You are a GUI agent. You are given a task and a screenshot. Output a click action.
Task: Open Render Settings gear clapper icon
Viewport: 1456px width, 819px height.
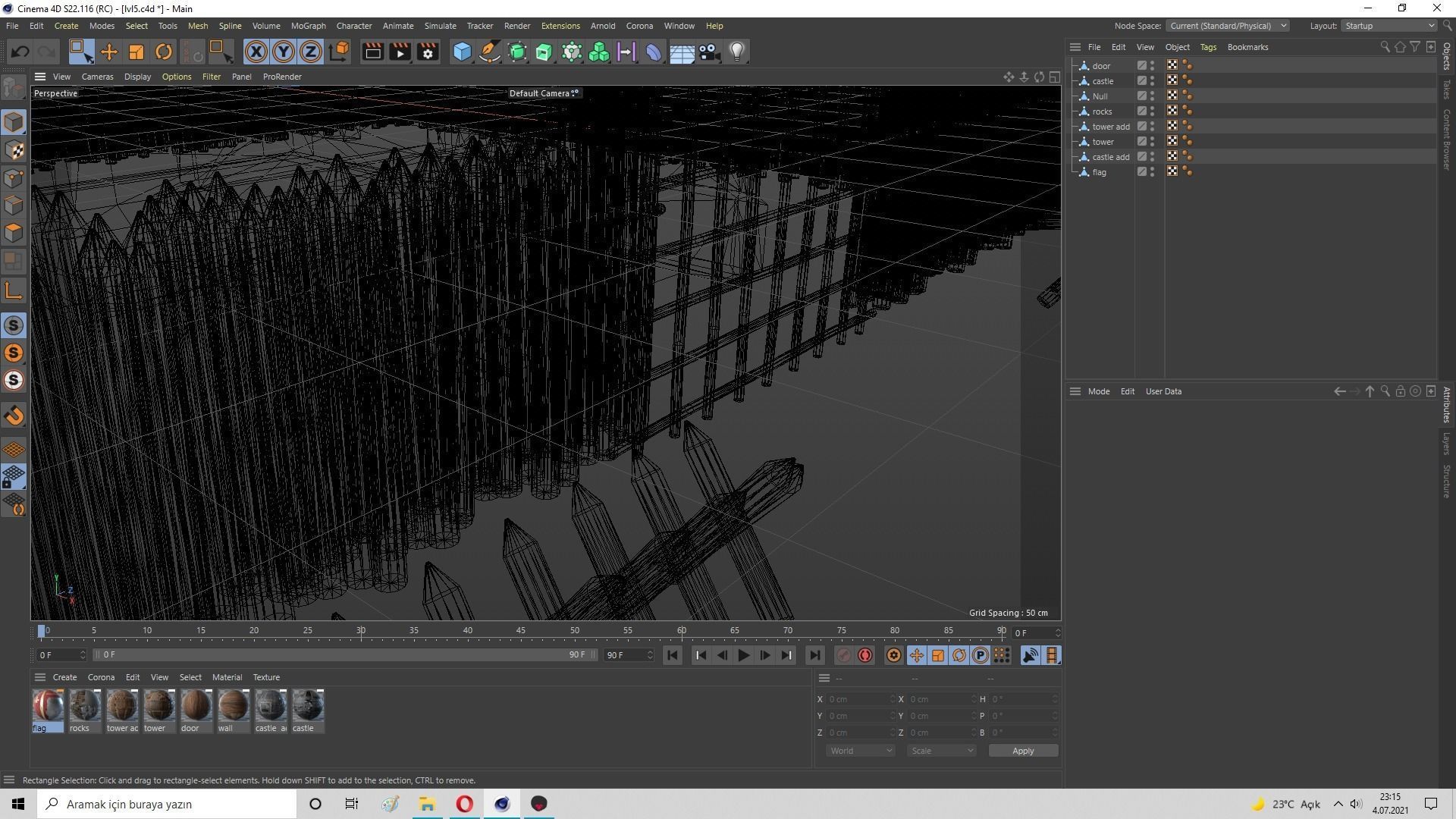pos(428,52)
